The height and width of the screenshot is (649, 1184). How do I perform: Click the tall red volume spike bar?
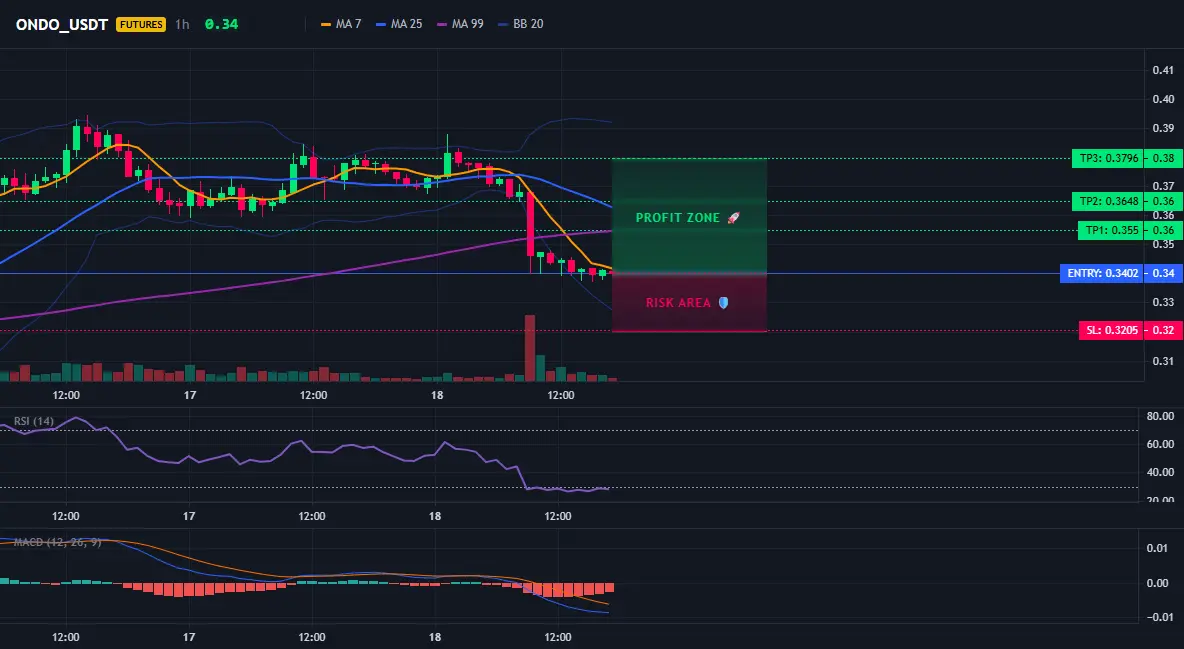(x=530, y=348)
